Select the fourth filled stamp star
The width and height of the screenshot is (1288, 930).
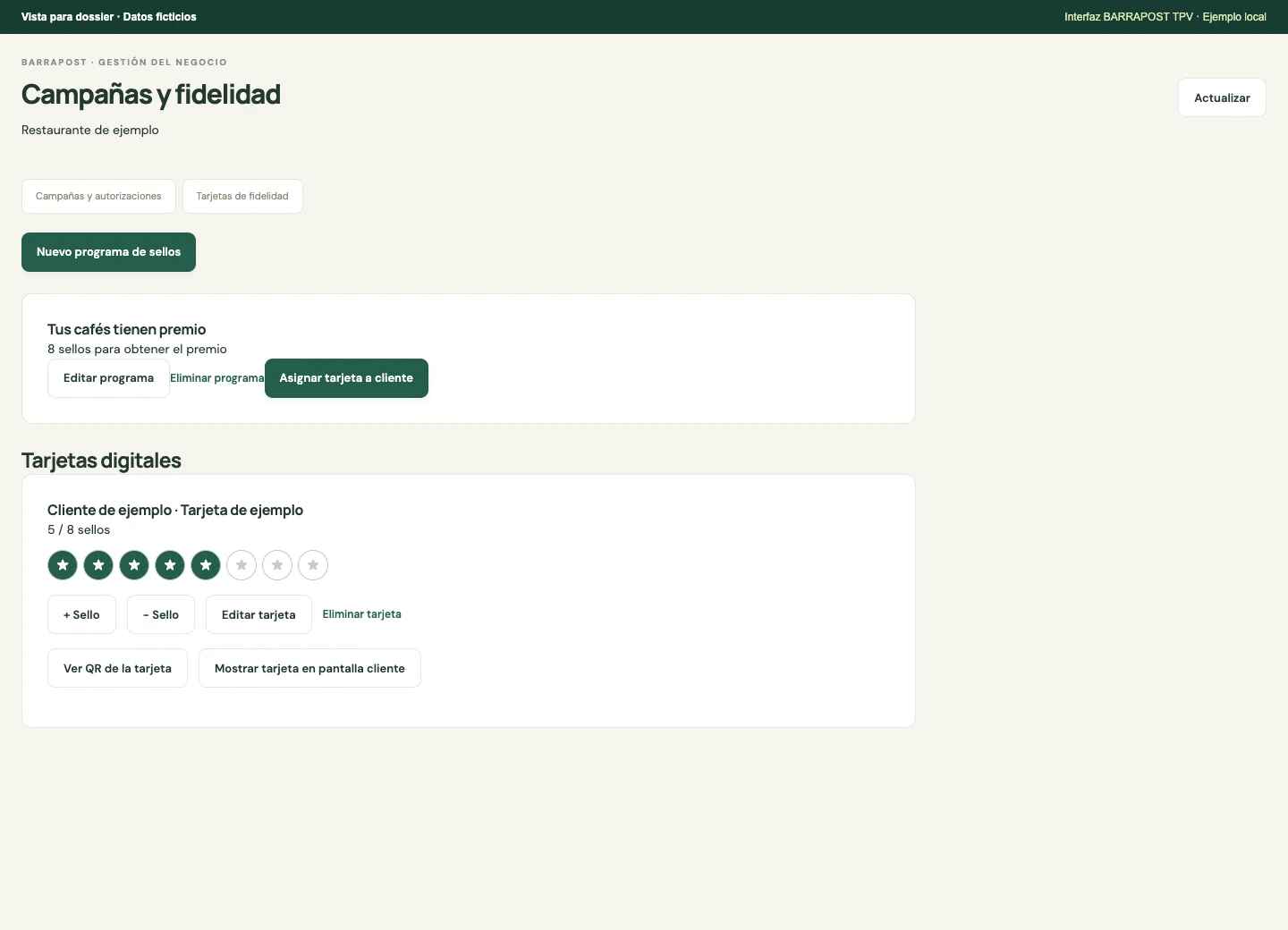[170, 565]
